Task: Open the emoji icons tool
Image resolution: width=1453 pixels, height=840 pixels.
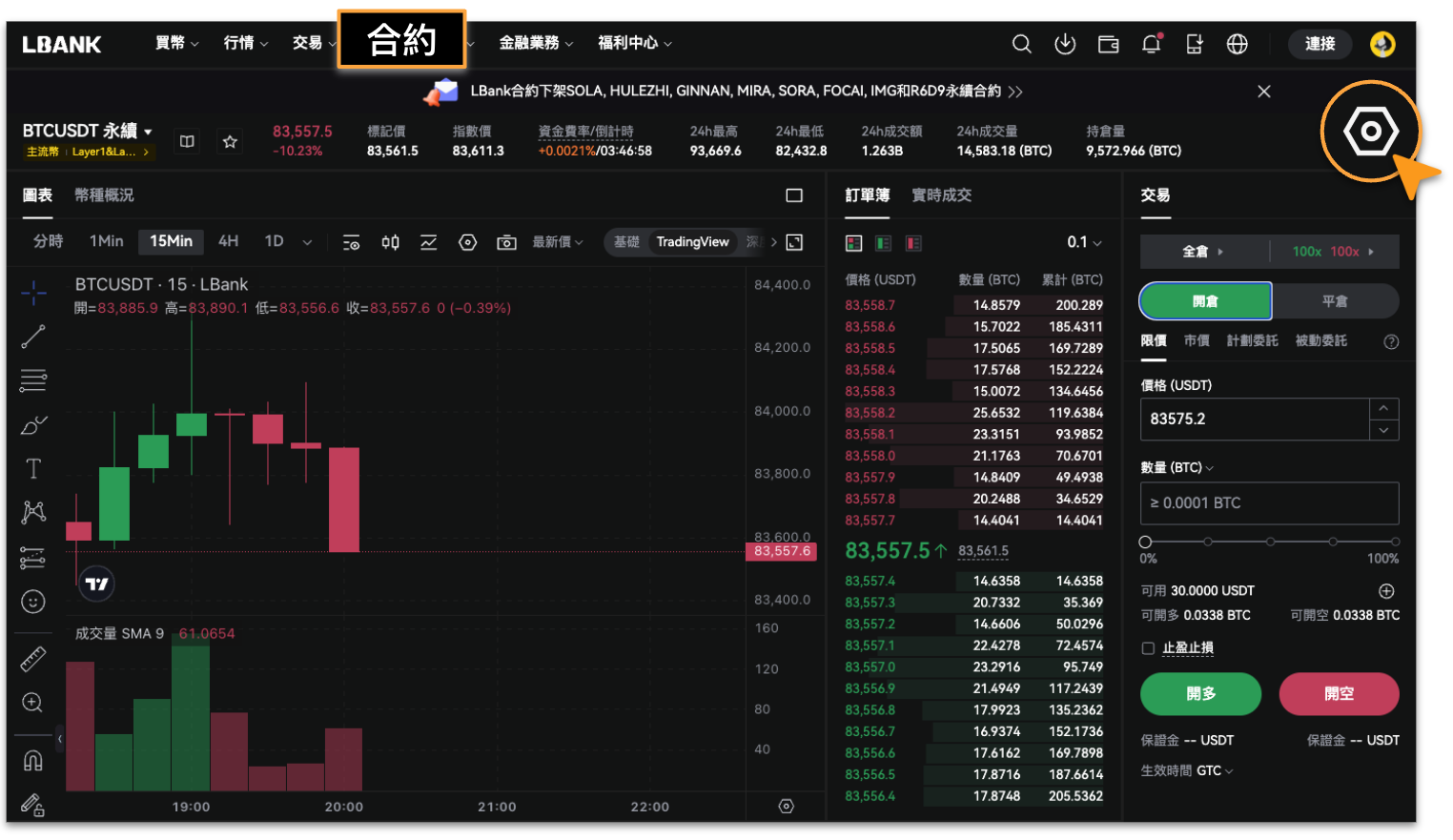Action: click(33, 602)
